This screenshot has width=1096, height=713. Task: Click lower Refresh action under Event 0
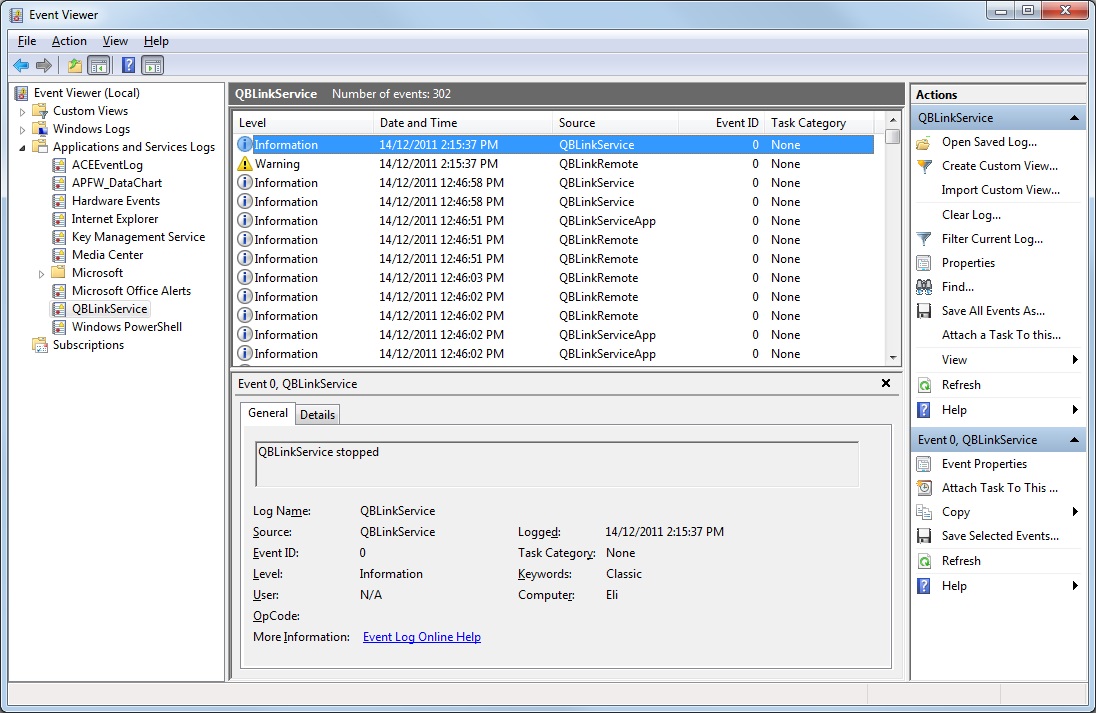961,561
